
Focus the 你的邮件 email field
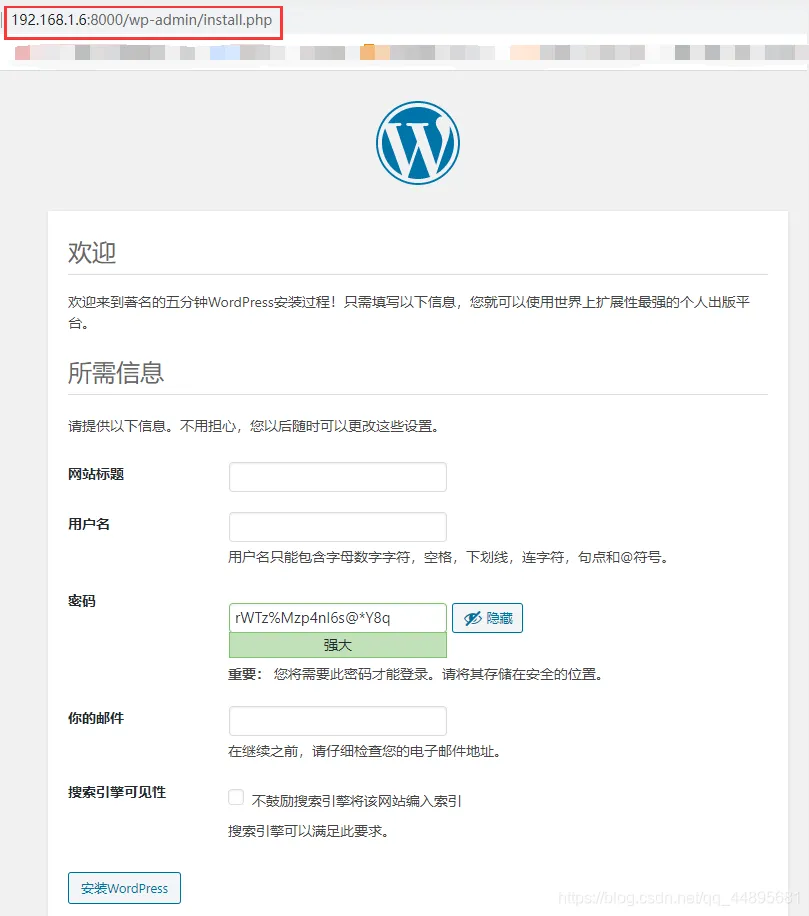click(x=338, y=721)
